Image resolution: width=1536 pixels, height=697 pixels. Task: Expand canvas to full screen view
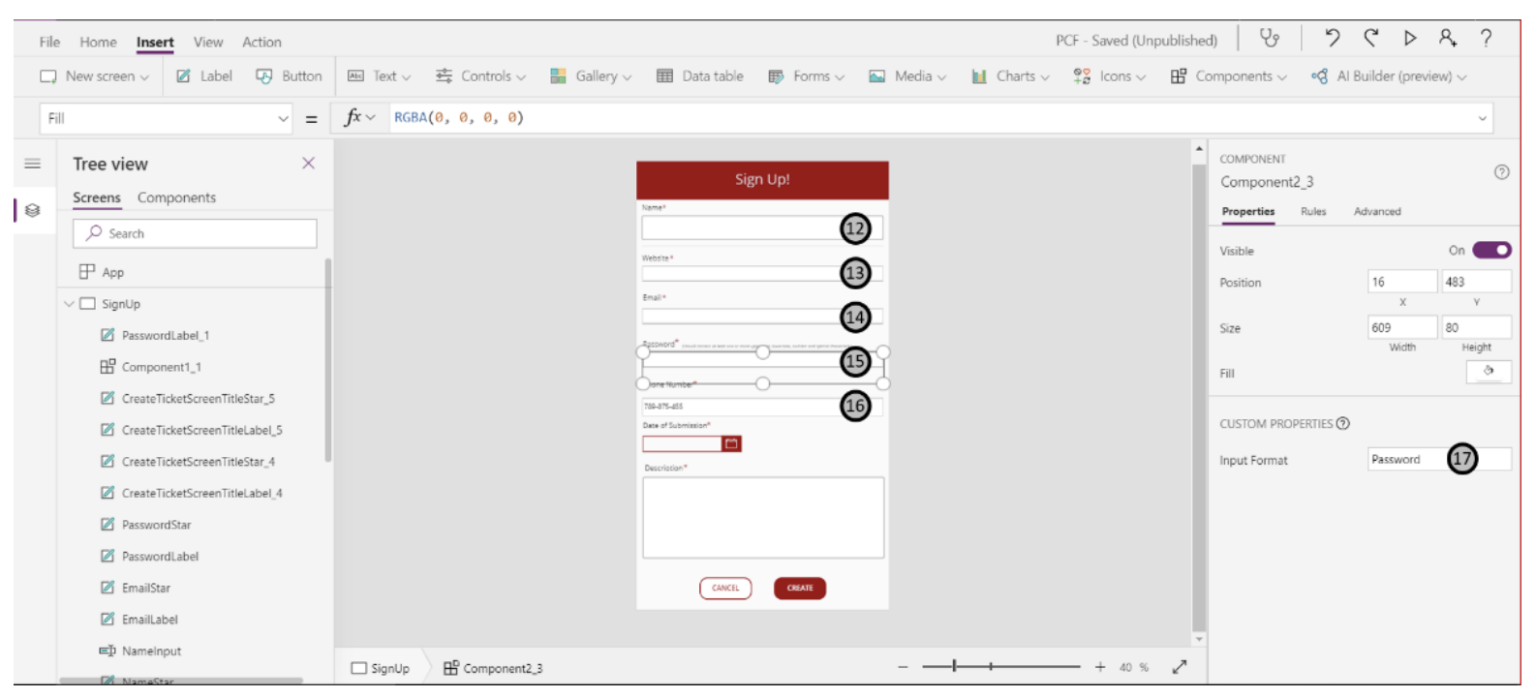tap(1180, 667)
